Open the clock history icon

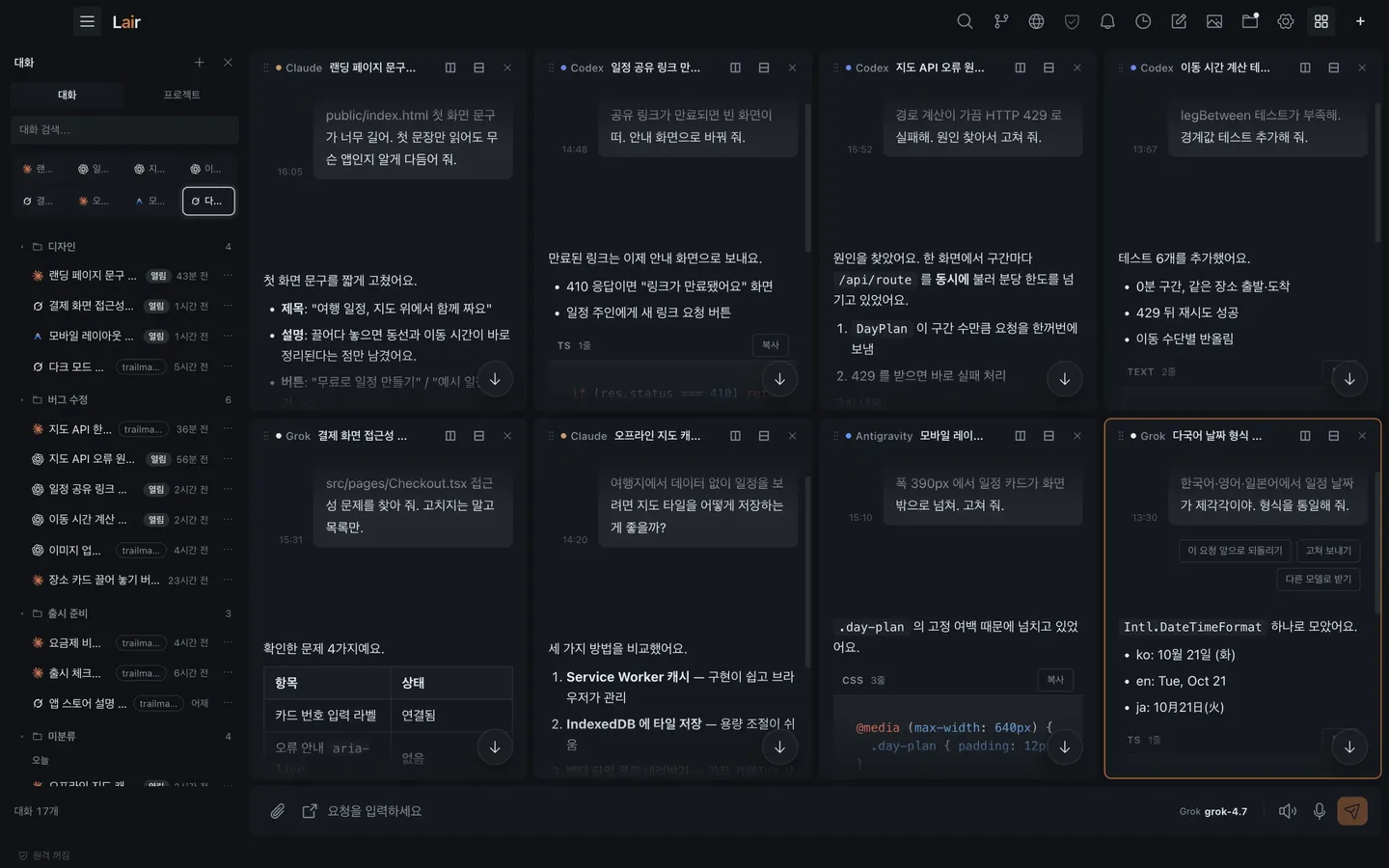pyautogui.click(x=1143, y=21)
